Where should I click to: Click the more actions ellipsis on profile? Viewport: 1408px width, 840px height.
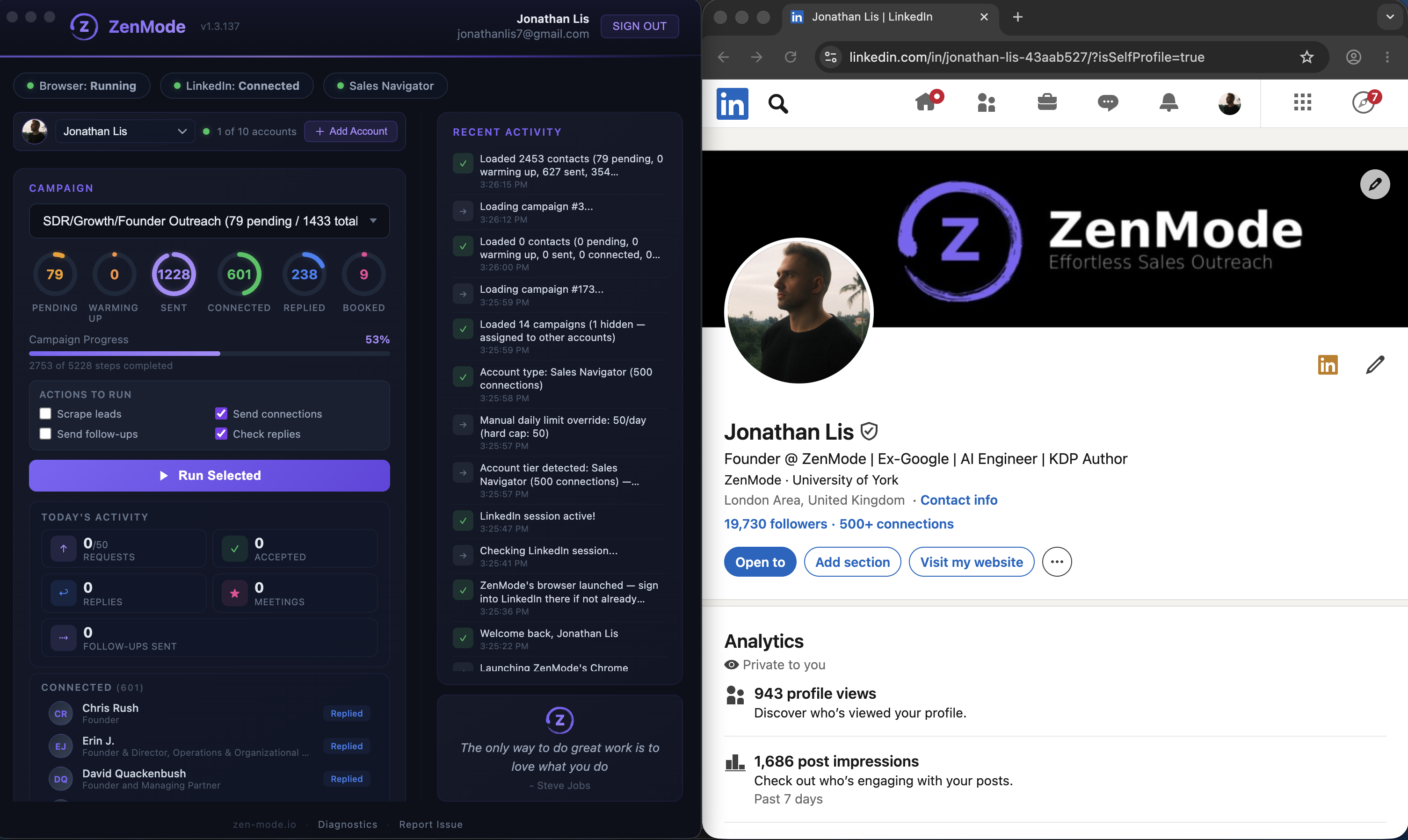coord(1056,562)
